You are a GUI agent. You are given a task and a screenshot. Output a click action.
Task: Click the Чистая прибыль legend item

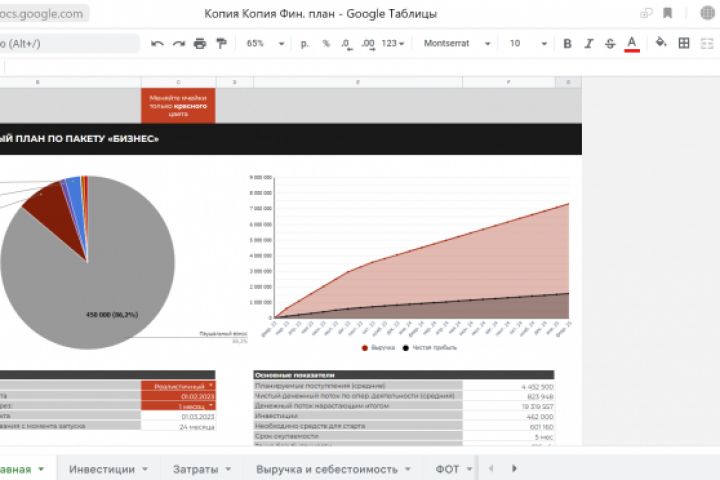click(x=430, y=348)
